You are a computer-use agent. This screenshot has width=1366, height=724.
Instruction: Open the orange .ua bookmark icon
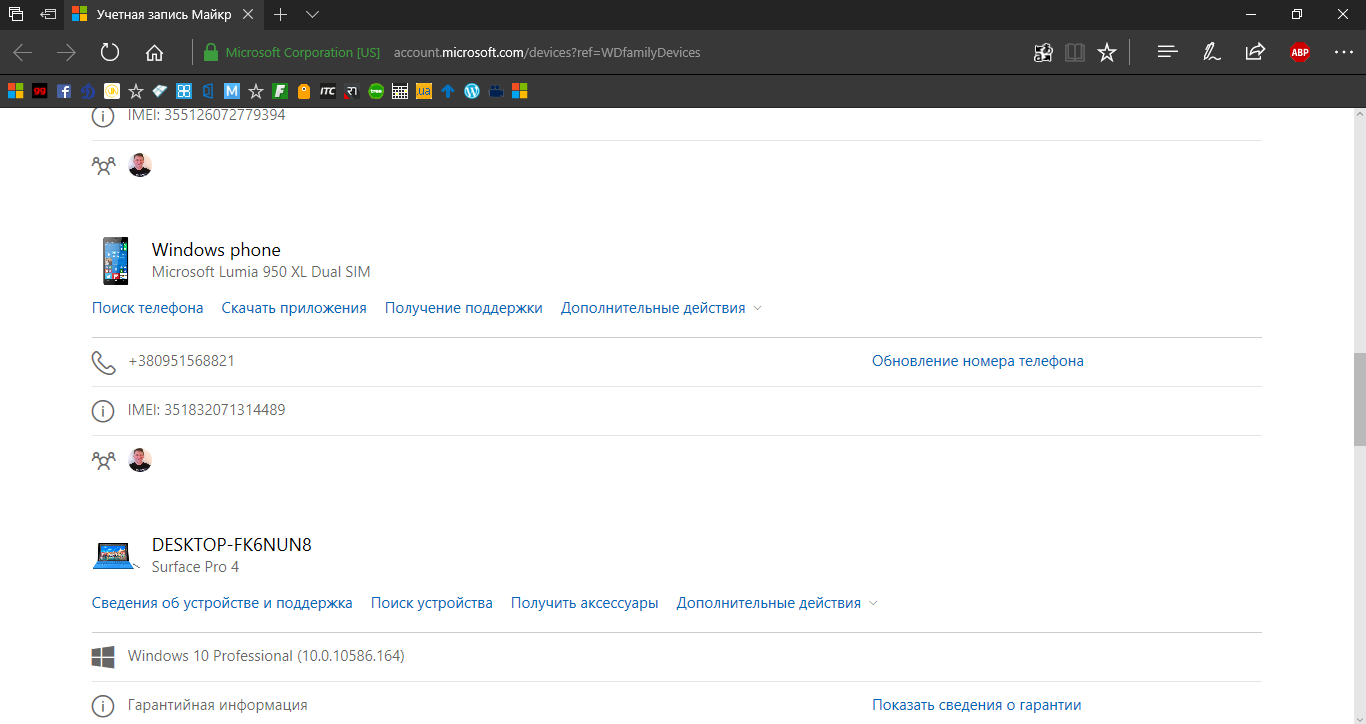424,91
